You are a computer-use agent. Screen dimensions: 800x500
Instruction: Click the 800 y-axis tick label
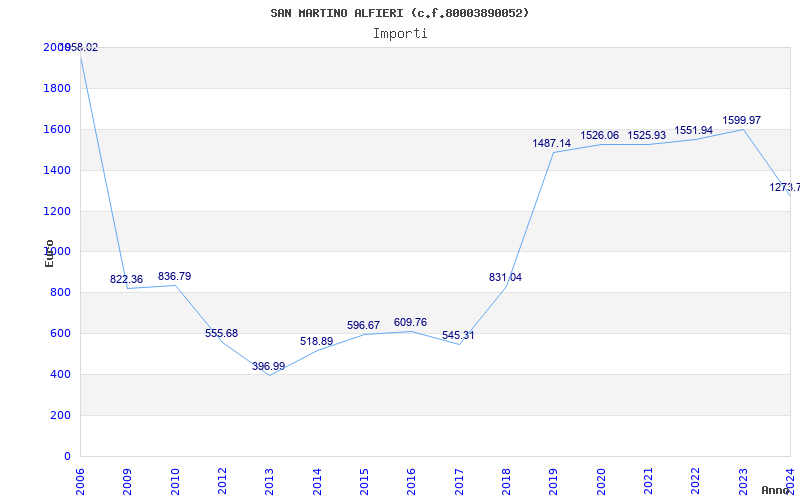point(61,292)
